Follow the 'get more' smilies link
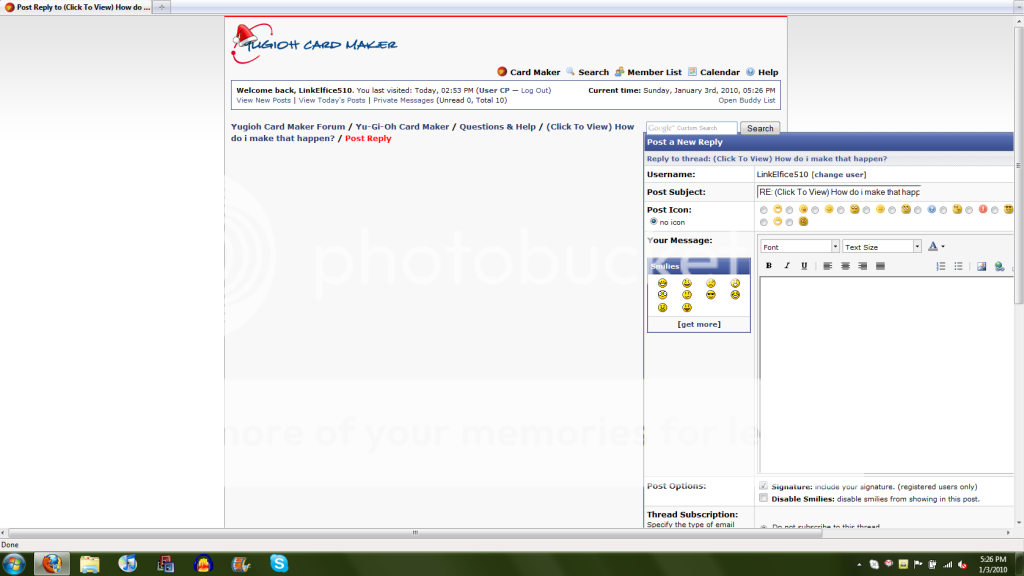The height and width of the screenshot is (576, 1024). (698, 324)
